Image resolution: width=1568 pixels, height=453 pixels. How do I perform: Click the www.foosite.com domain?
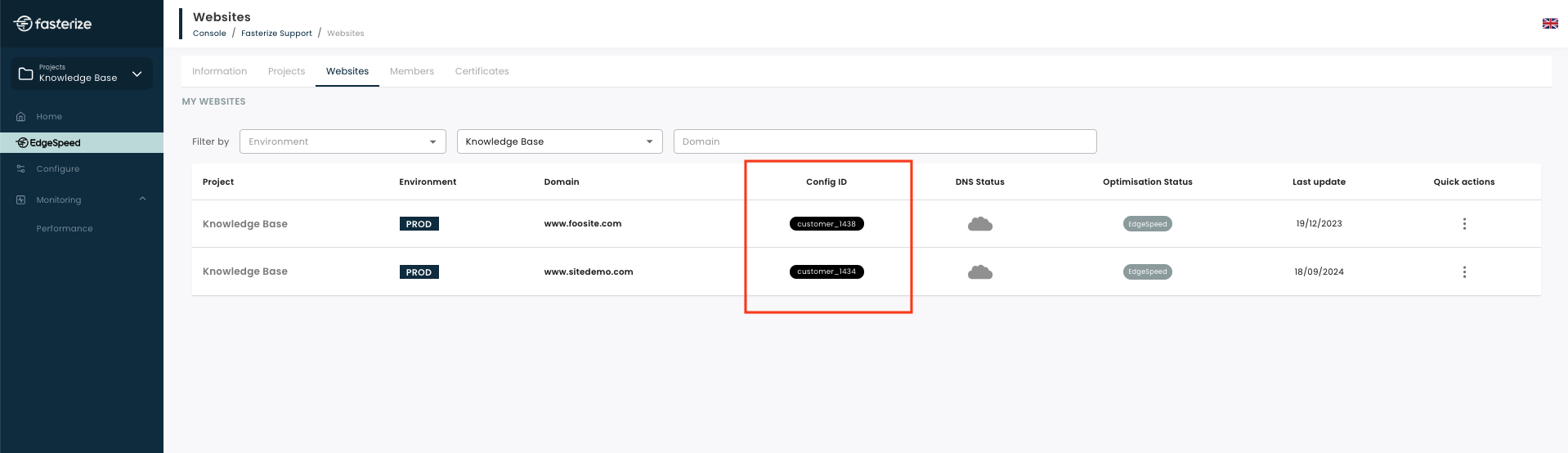[583, 224]
